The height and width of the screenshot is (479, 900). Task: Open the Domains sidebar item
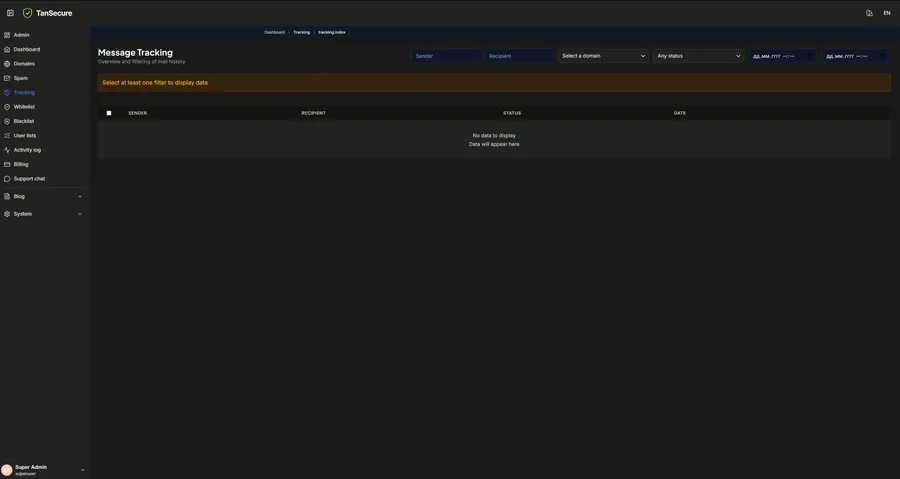pos(24,64)
